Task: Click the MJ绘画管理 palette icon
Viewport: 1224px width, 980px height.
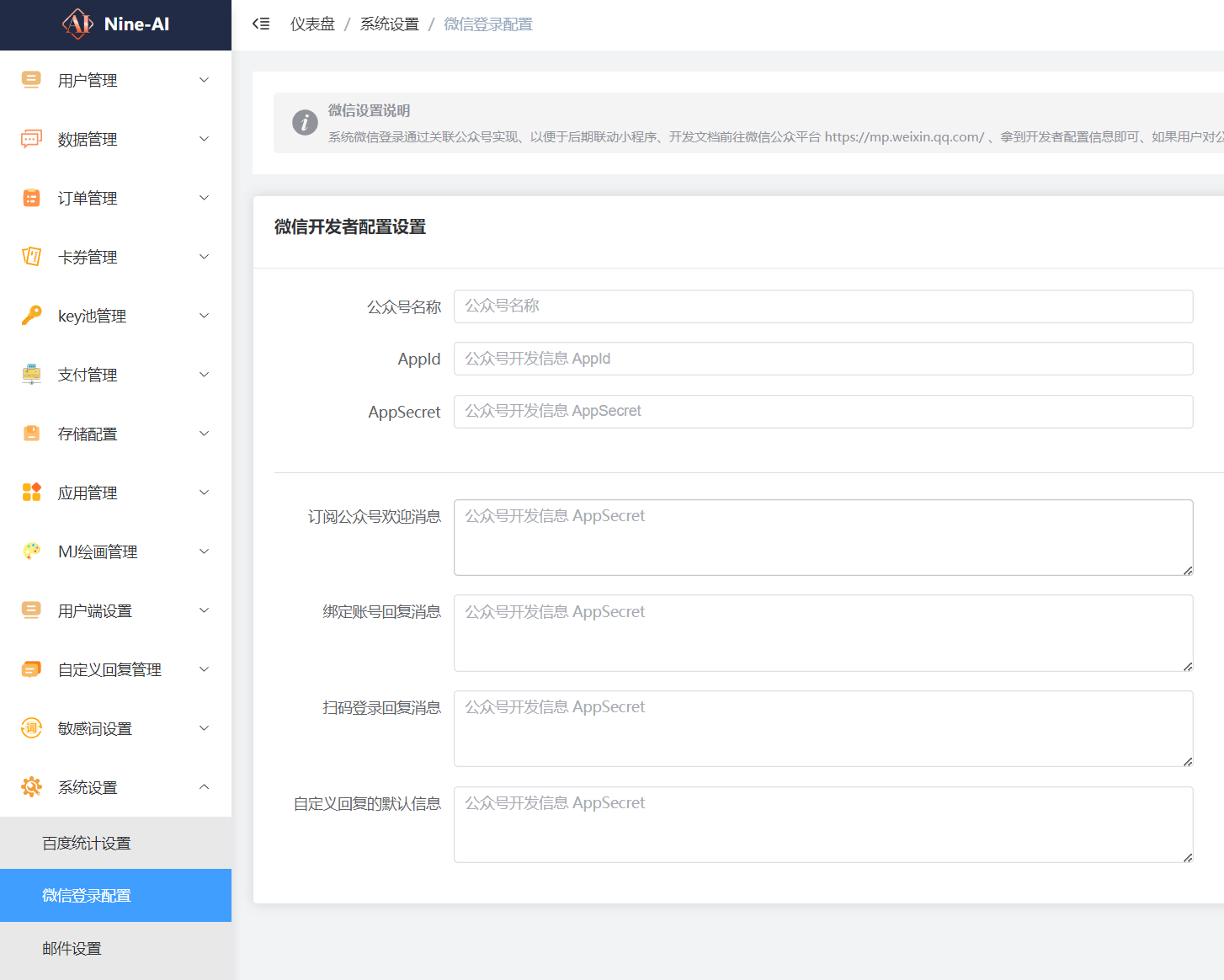Action: click(x=31, y=551)
